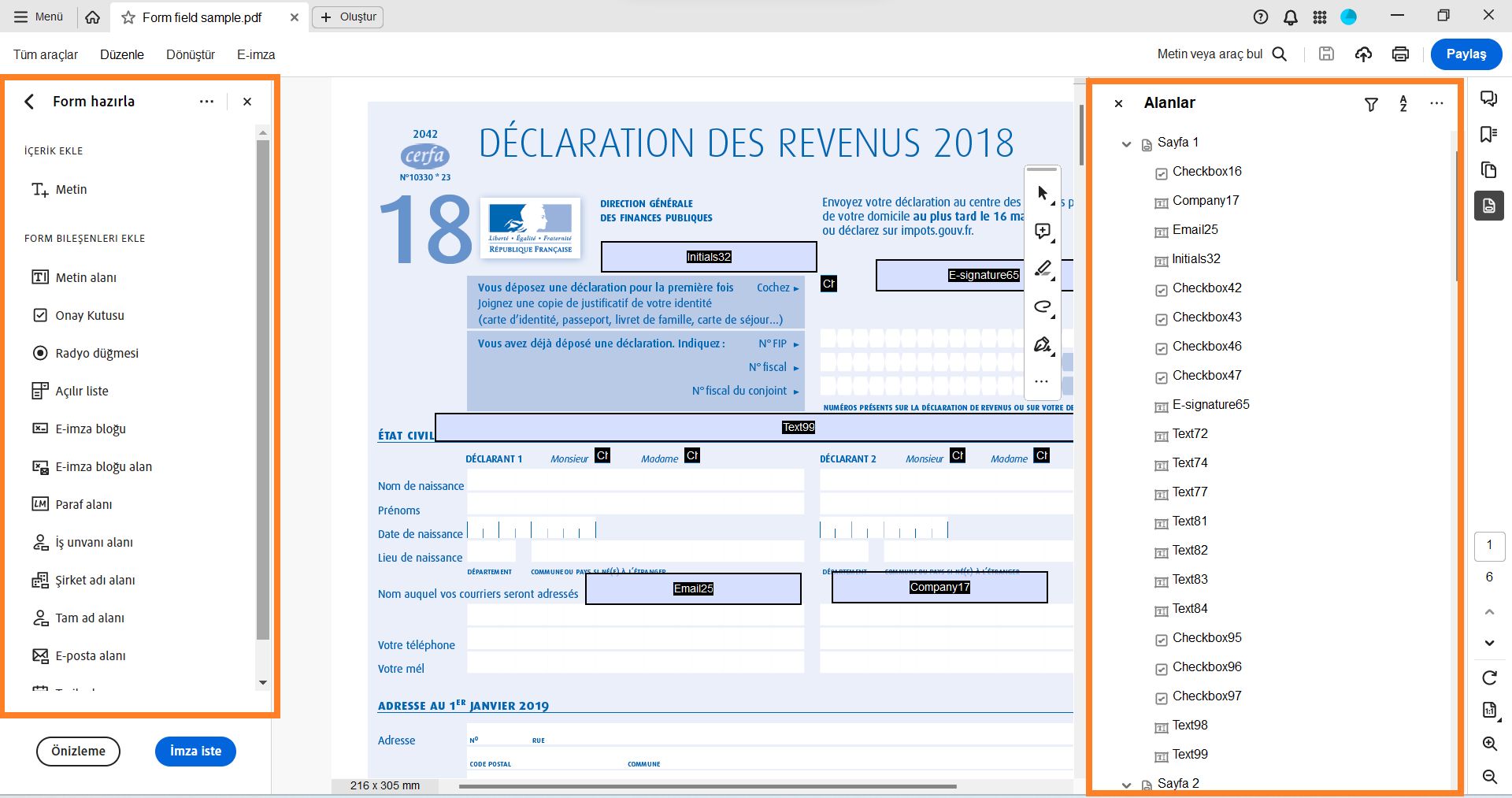Click the search magnifier icon
The width and height of the screenshot is (1512, 798).
1280,54
